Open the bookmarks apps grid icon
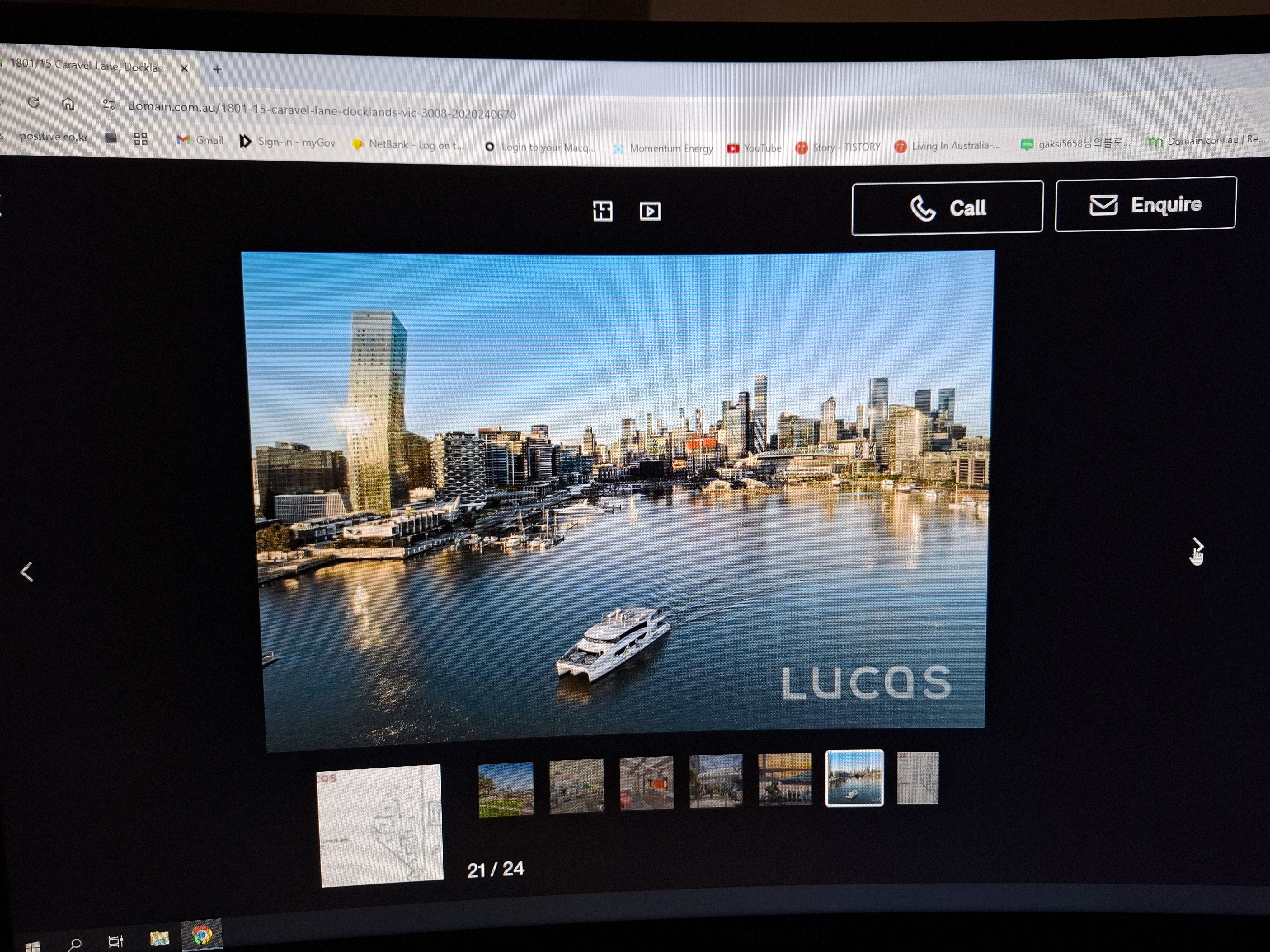The width and height of the screenshot is (1270, 952). tap(141, 139)
